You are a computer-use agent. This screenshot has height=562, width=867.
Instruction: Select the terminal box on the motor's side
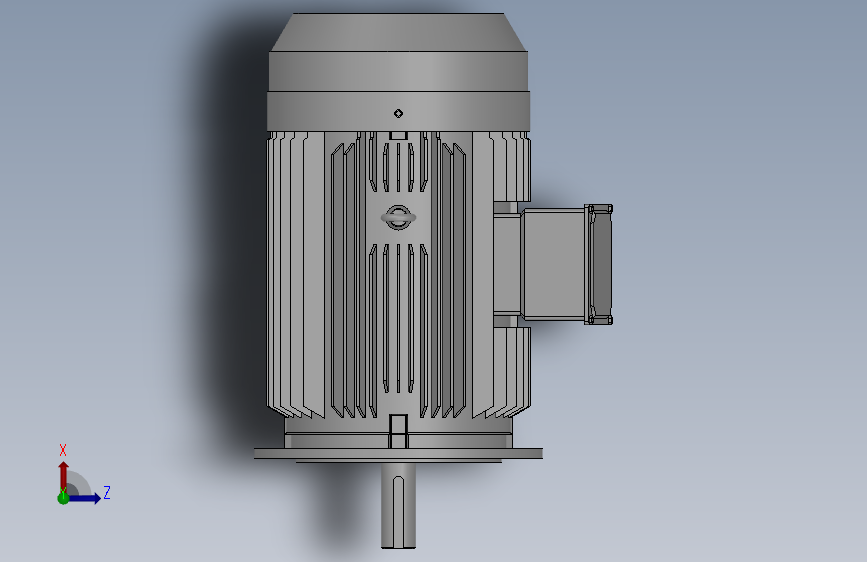tap(553, 264)
